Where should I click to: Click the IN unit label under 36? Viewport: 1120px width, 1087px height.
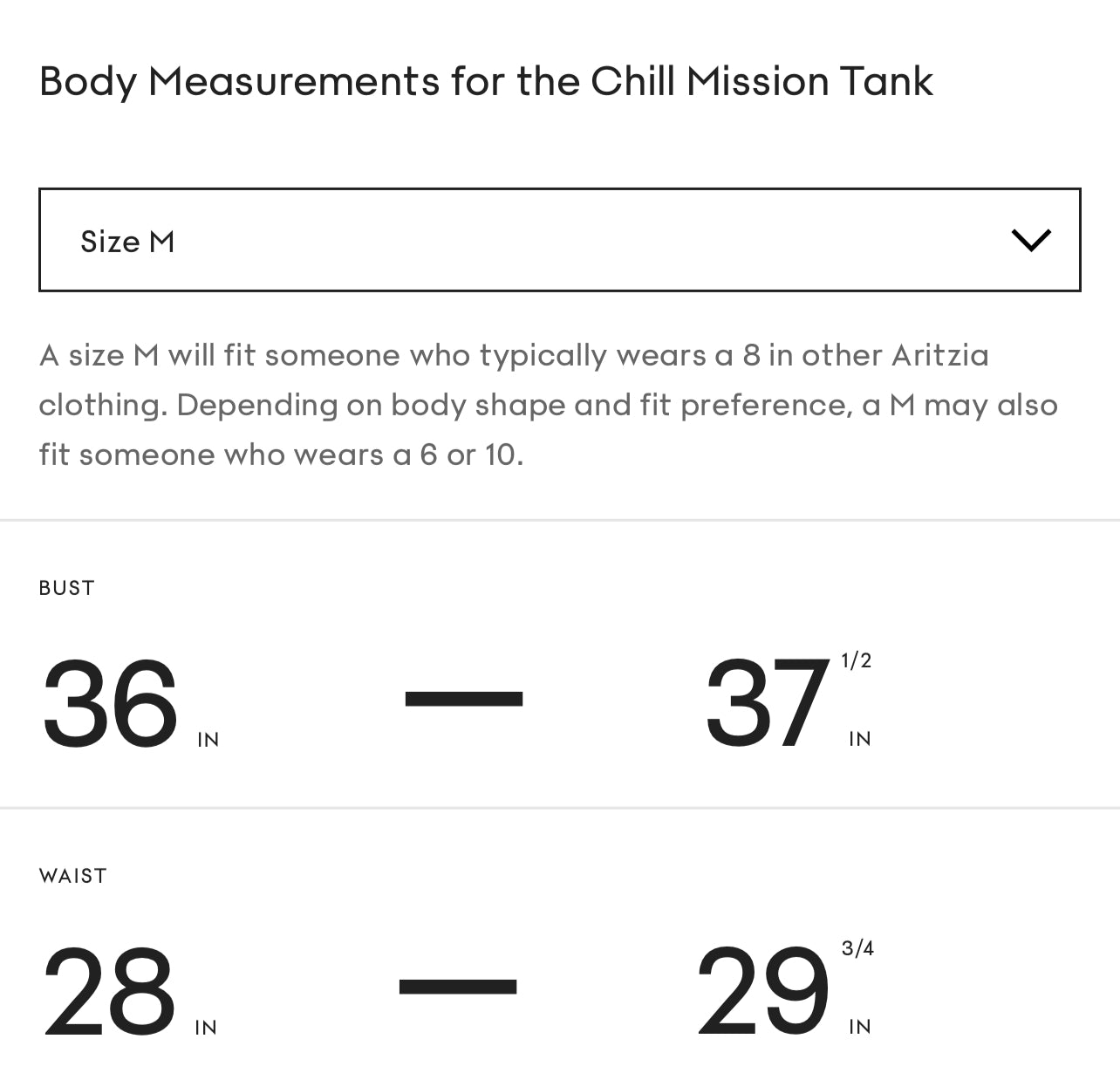tap(208, 738)
